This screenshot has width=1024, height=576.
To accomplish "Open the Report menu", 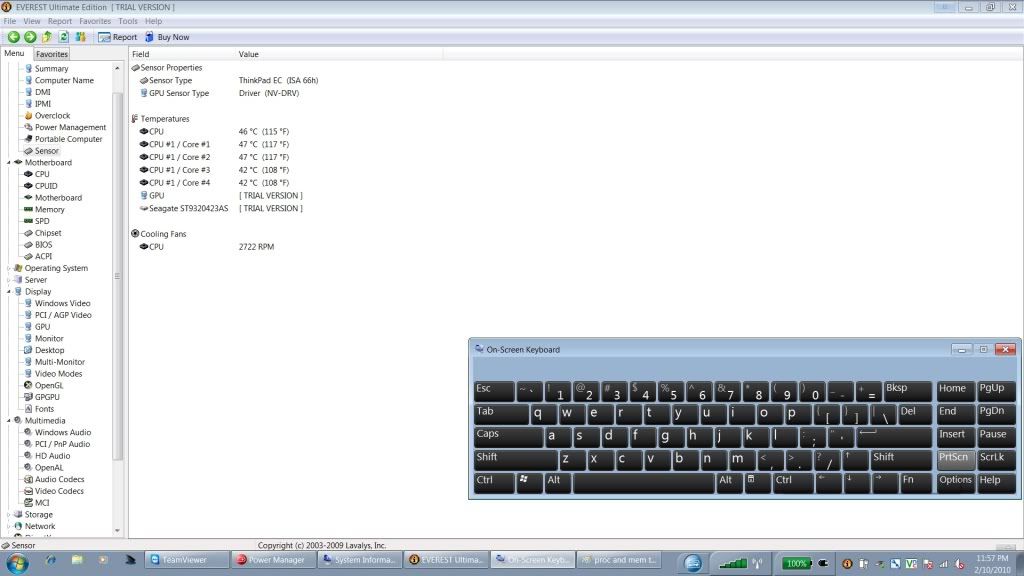I will click(59, 21).
